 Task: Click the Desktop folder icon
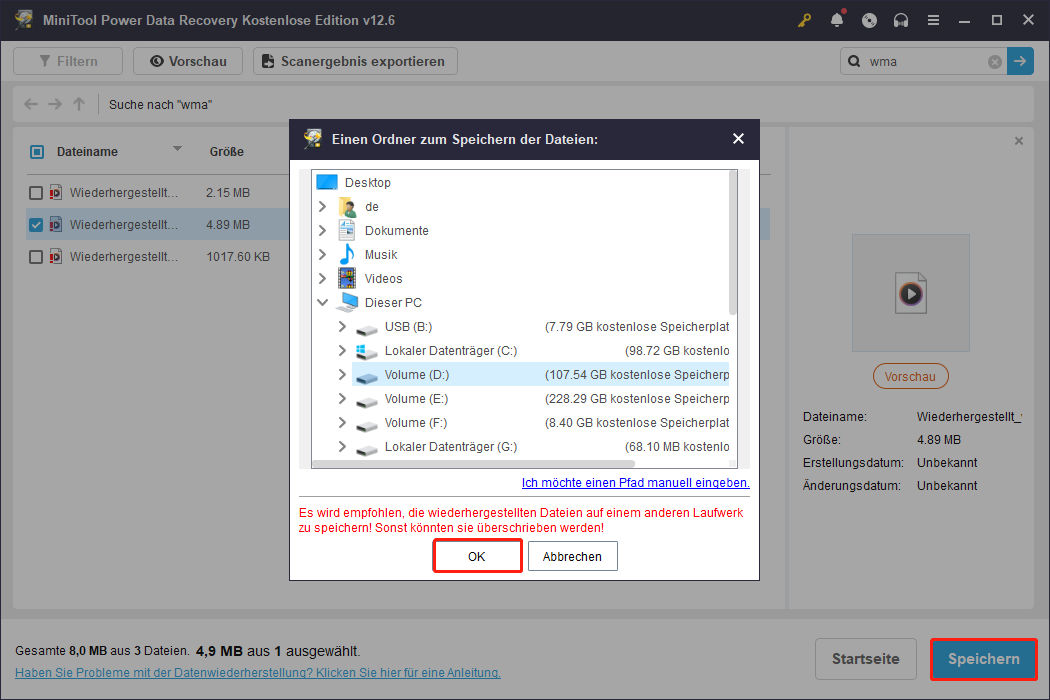327,182
